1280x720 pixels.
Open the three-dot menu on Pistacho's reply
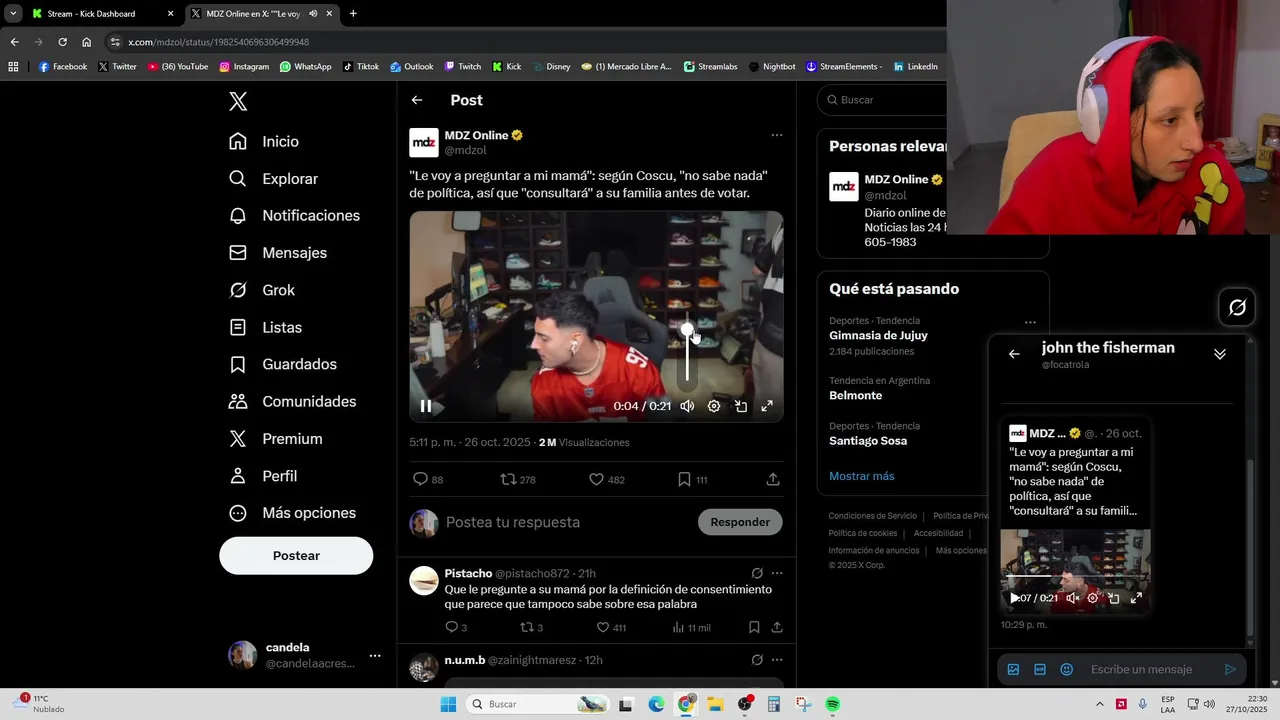pos(777,573)
